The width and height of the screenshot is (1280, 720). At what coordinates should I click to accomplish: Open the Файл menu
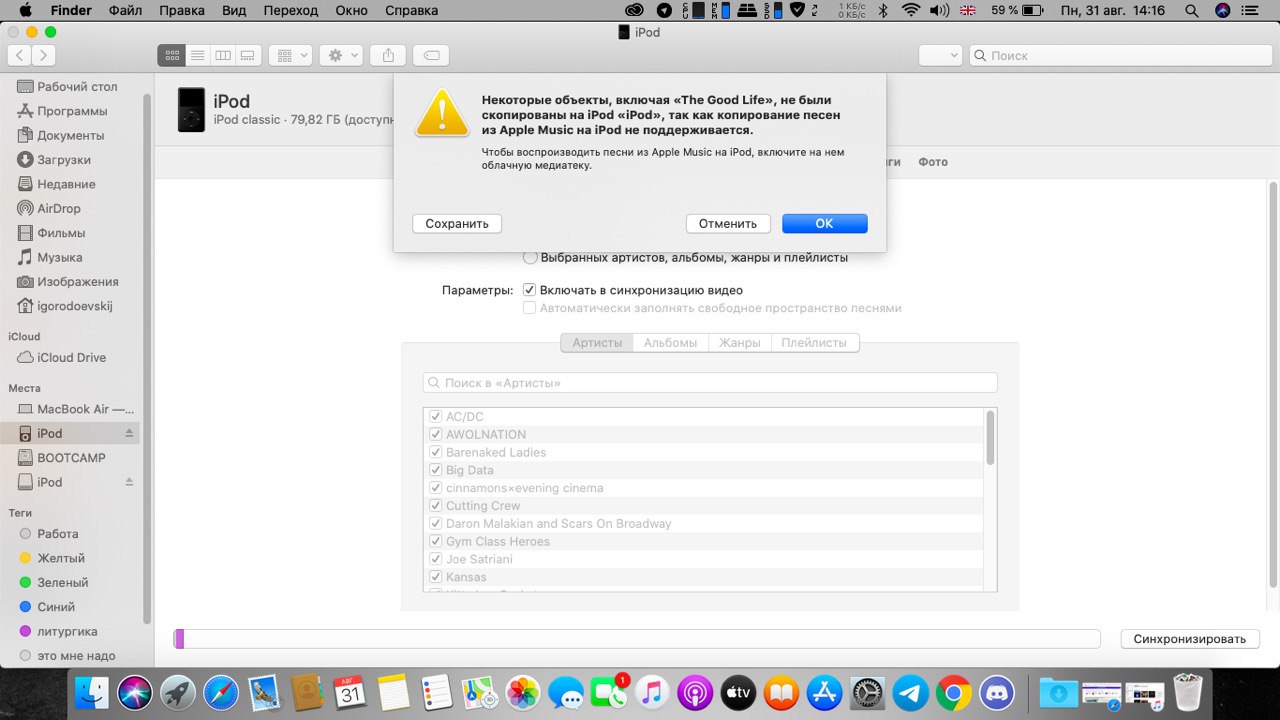click(126, 10)
